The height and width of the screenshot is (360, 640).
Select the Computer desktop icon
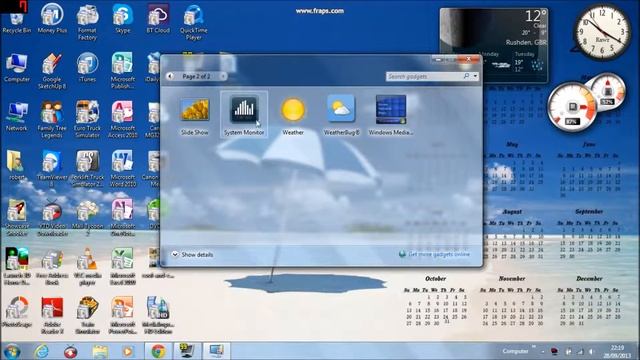tap(17, 68)
